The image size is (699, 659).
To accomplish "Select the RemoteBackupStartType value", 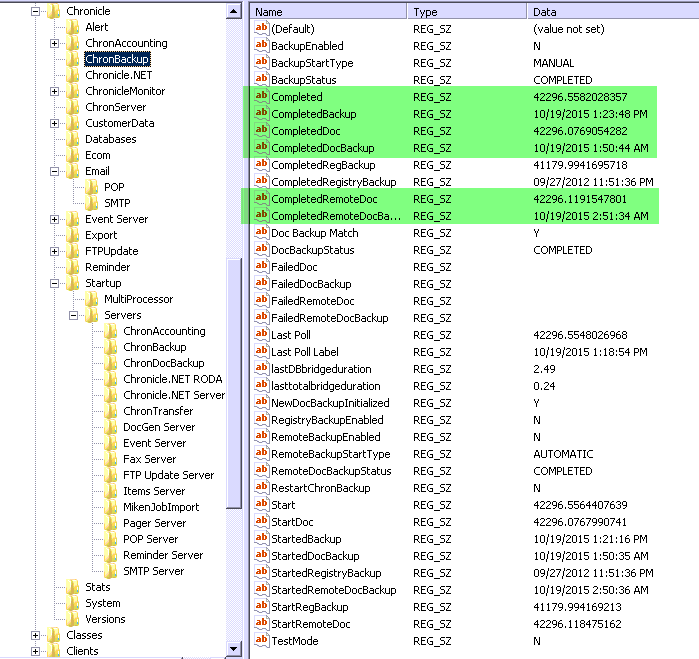I will (x=331, y=454).
